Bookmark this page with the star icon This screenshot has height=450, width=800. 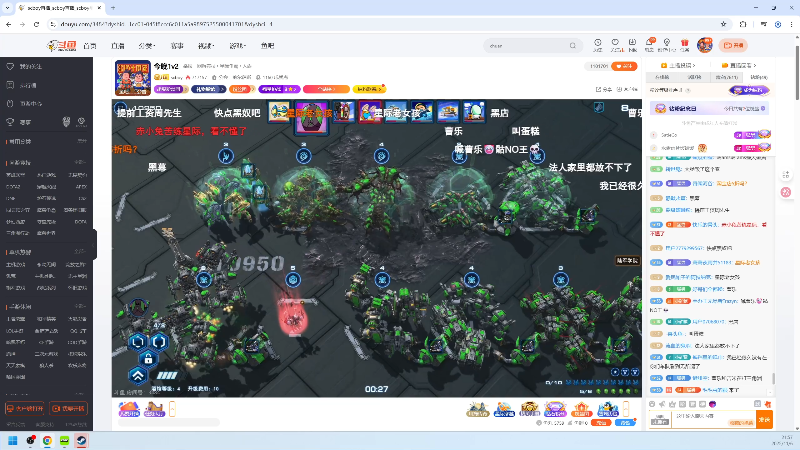tap(723, 24)
